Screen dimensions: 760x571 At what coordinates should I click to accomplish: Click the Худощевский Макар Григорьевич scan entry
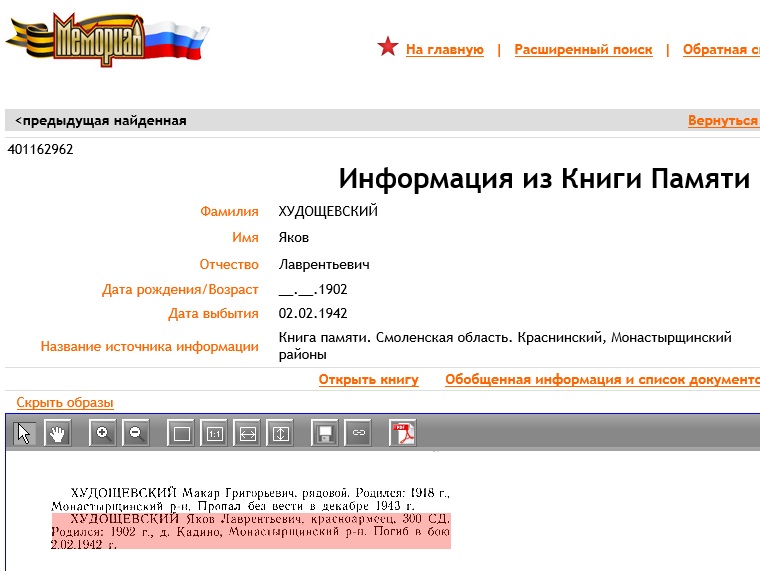pyautogui.click(x=251, y=500)
